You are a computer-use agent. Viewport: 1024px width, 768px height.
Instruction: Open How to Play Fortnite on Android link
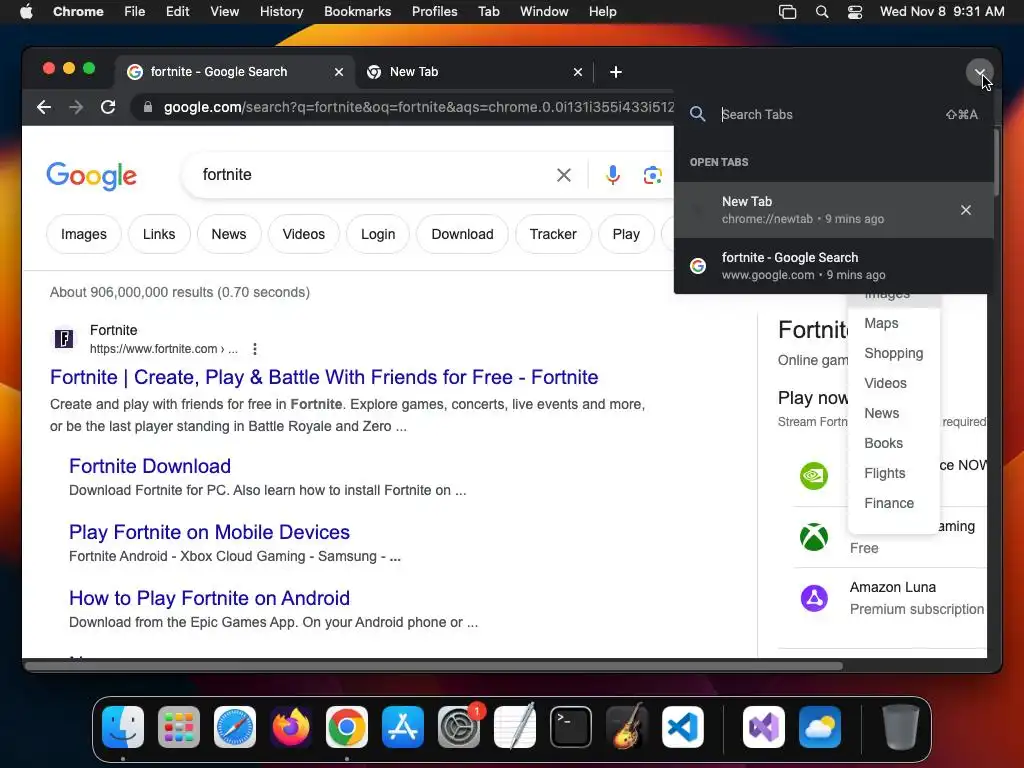tap(209, 598)
